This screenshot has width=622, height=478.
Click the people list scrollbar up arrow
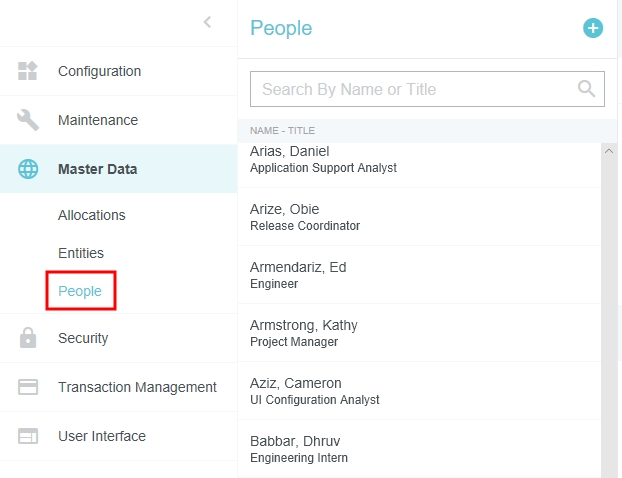[x=609, y=151]
